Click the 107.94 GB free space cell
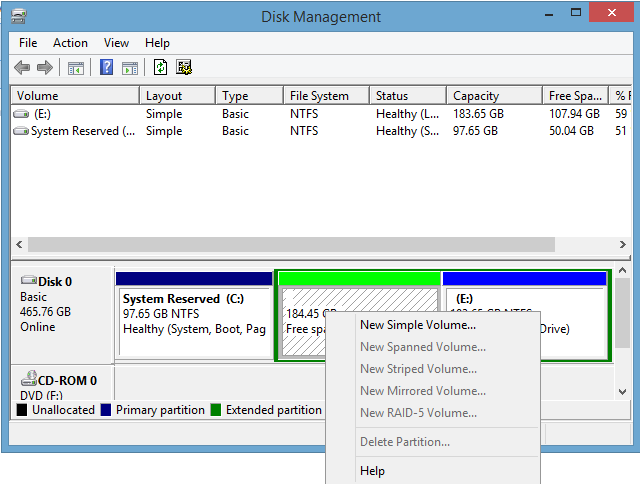 [x=574, y=114]
